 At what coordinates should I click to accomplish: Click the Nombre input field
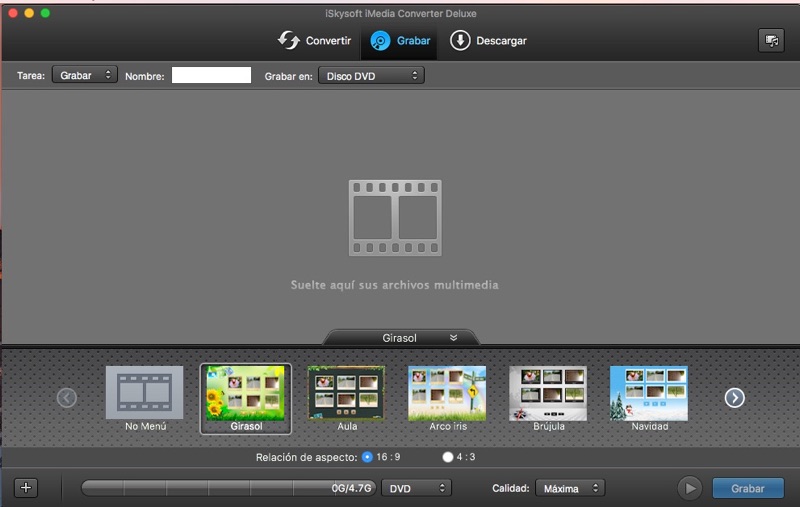211,75
